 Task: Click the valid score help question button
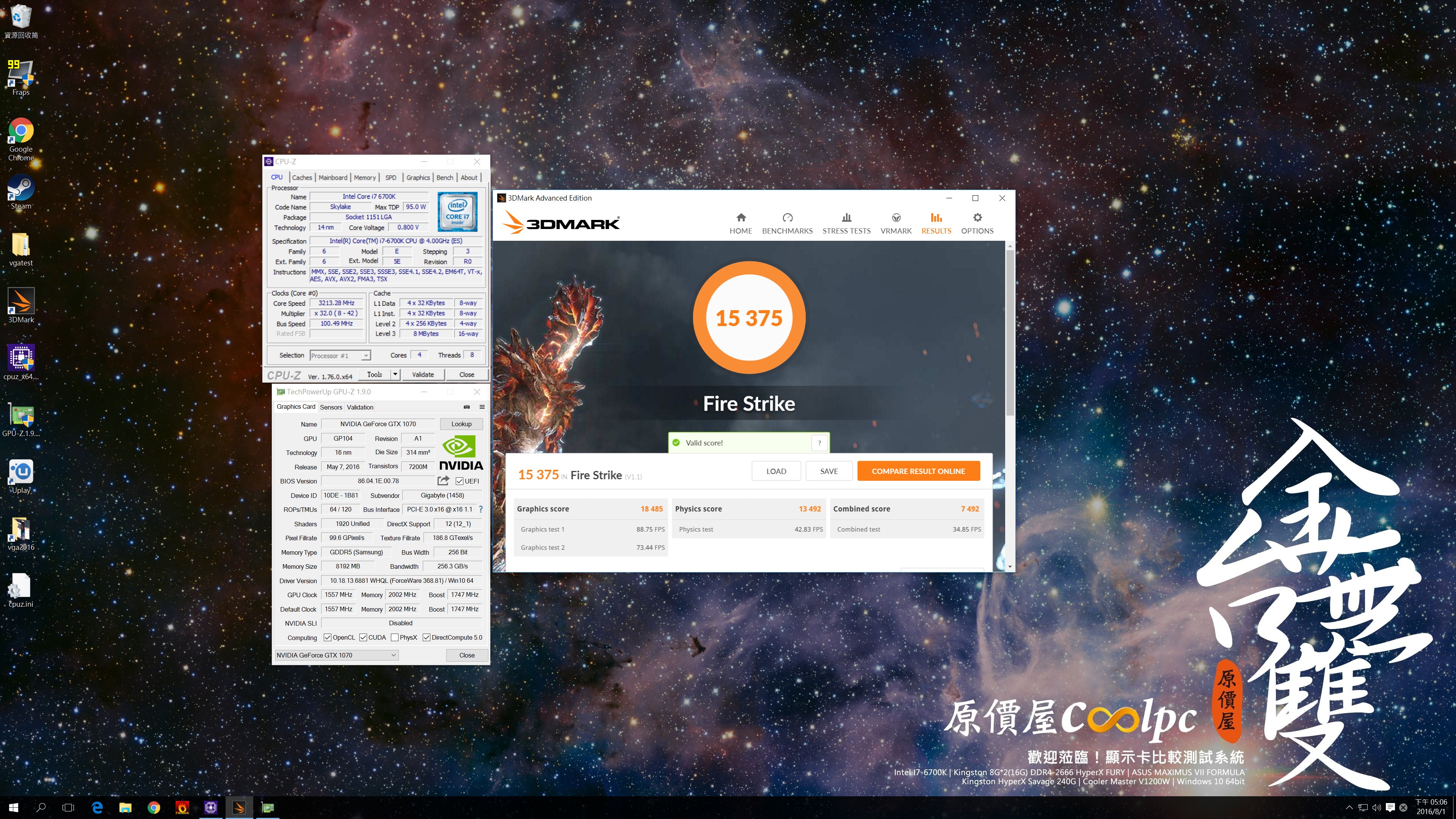tap(819, 442)
